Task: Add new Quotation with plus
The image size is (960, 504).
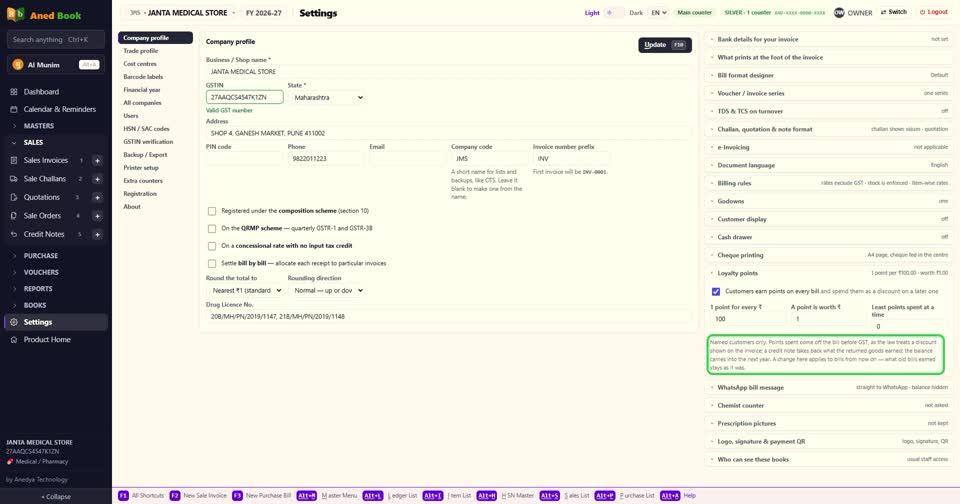Action: tap(97, 197)
